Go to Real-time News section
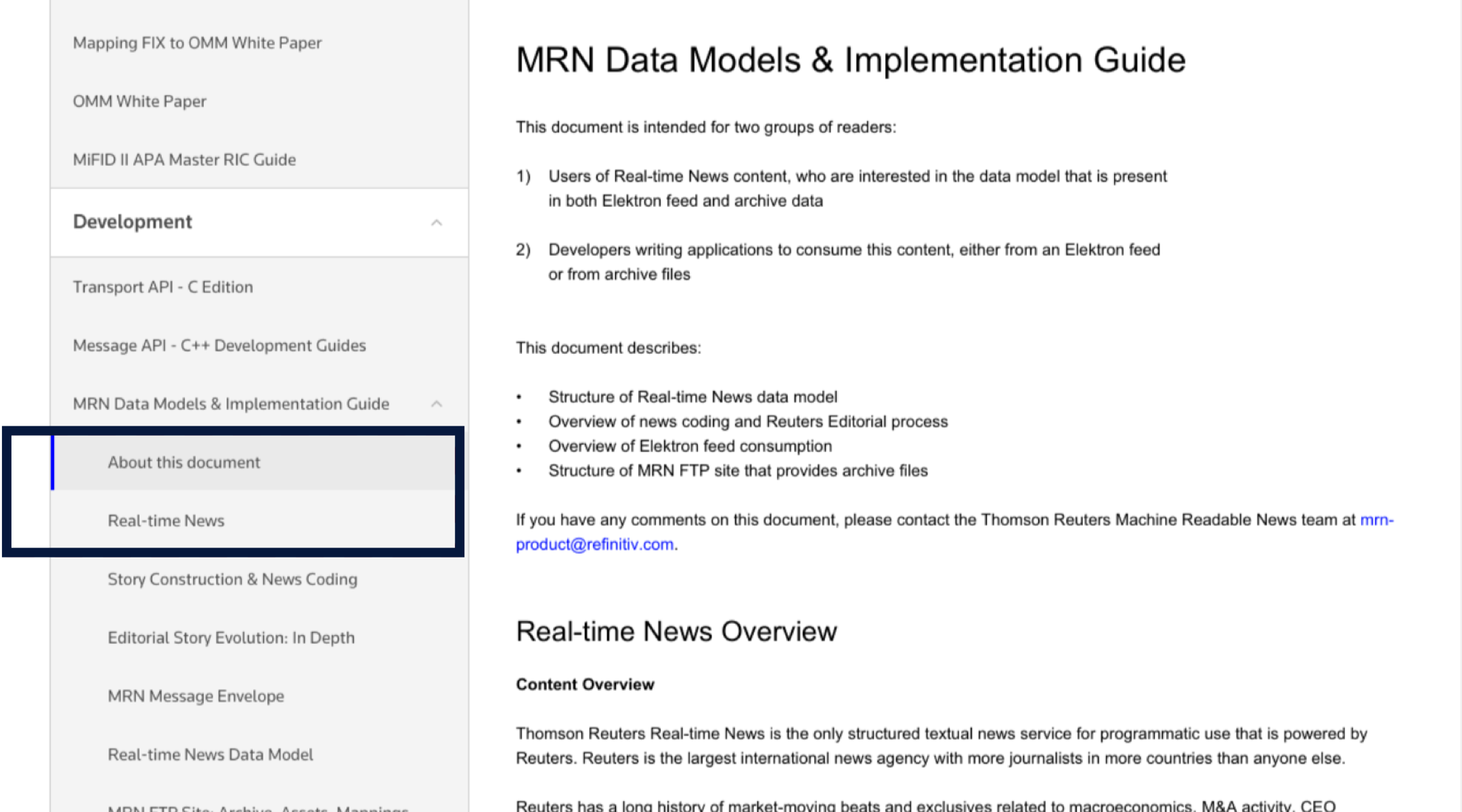The height and width of the screenshot is (812, 1462). pyautogui.click(x=166, y=521)
